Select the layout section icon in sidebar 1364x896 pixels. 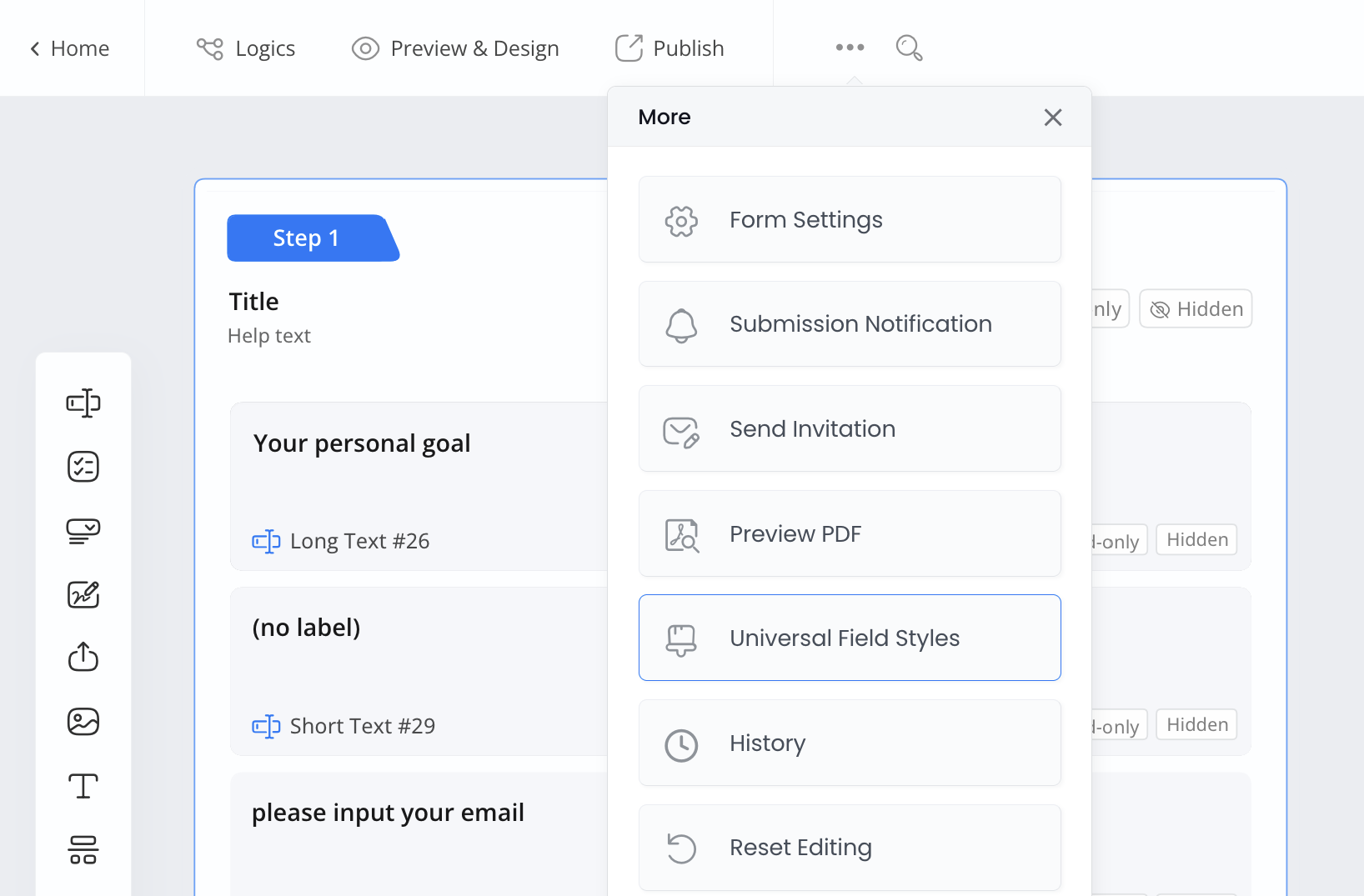click(x=83, y=849)
